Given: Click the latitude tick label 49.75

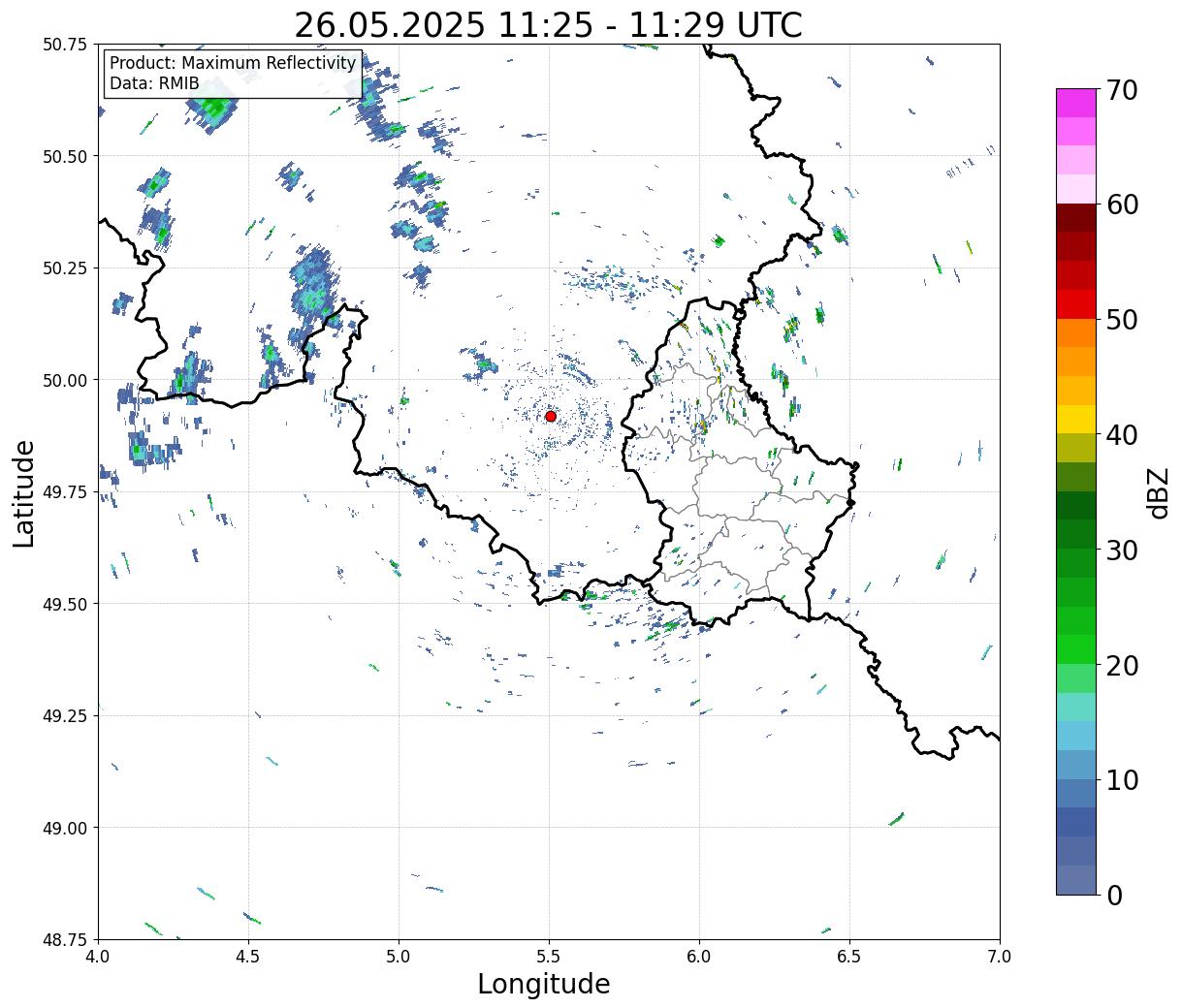Looking at the screenshot, I should tap(65, 491).
